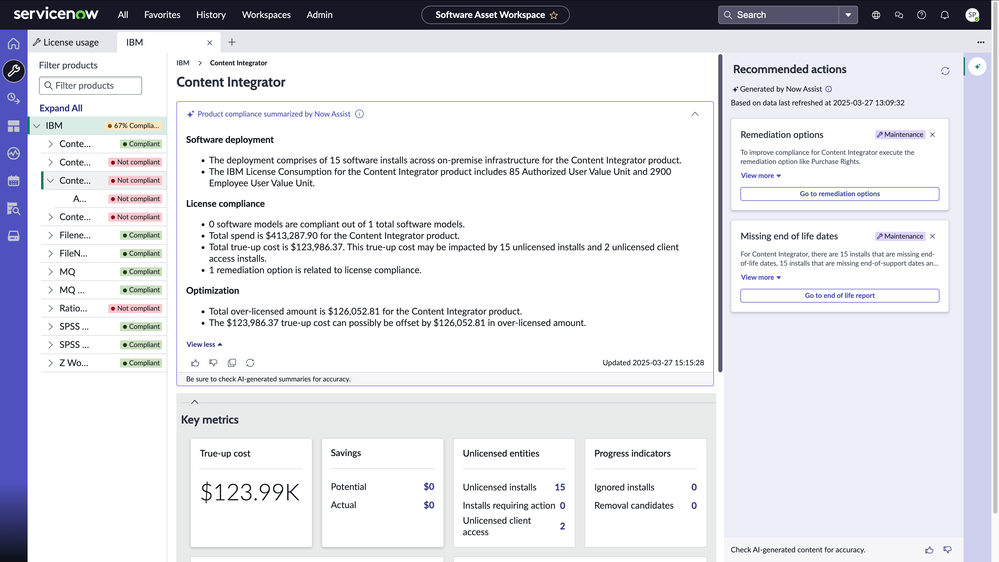Expand the Ratio... product row
The width and height of the screenshot is (999, 562).
pos(50,308)
